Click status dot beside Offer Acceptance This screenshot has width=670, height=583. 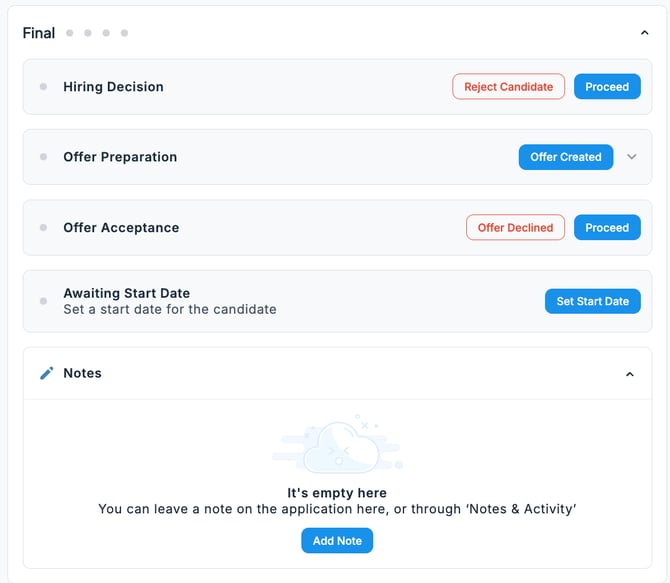click(x=43, y=228)
